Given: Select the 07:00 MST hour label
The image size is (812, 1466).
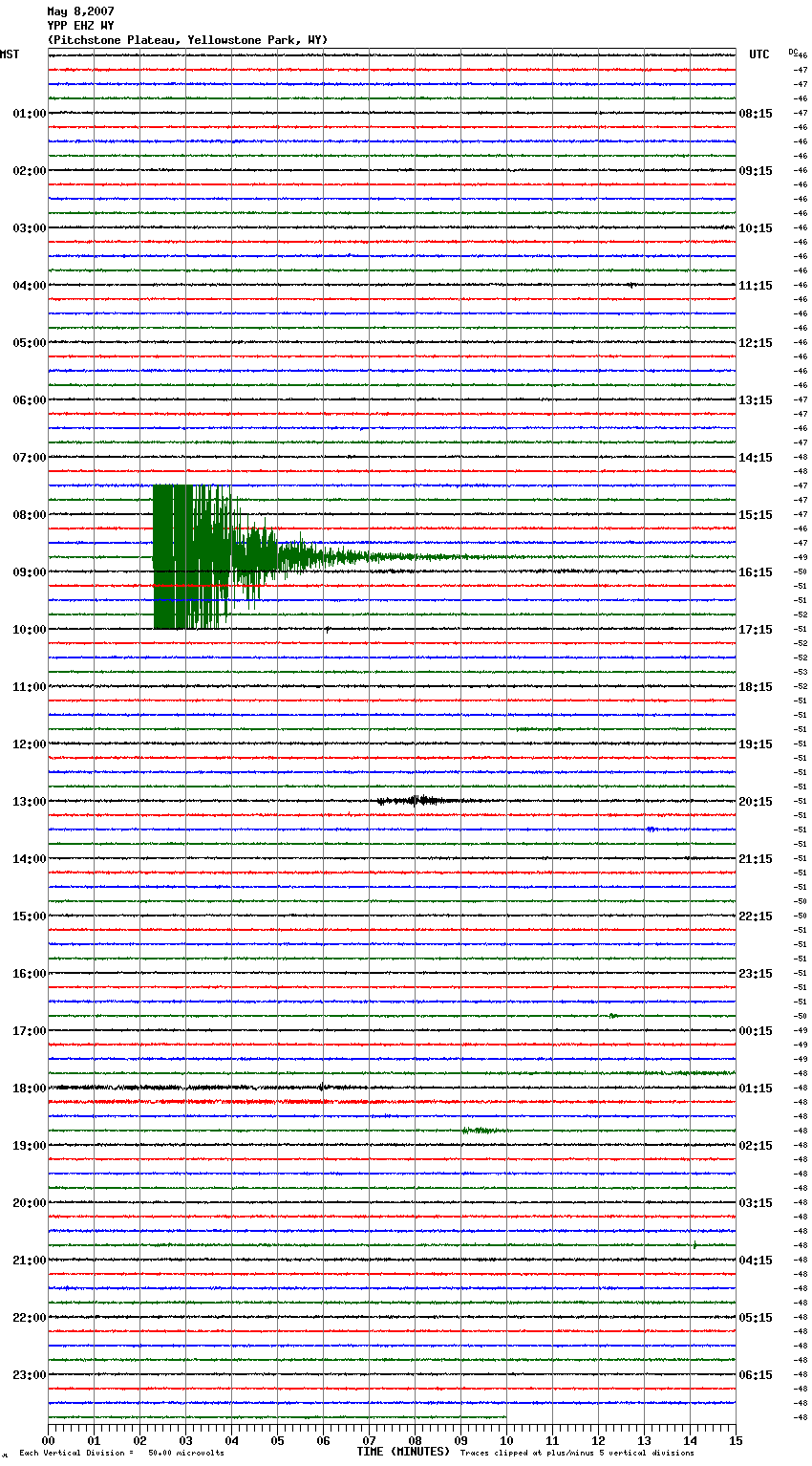Looking at the screenshot, I should click(x=30, y=458).
